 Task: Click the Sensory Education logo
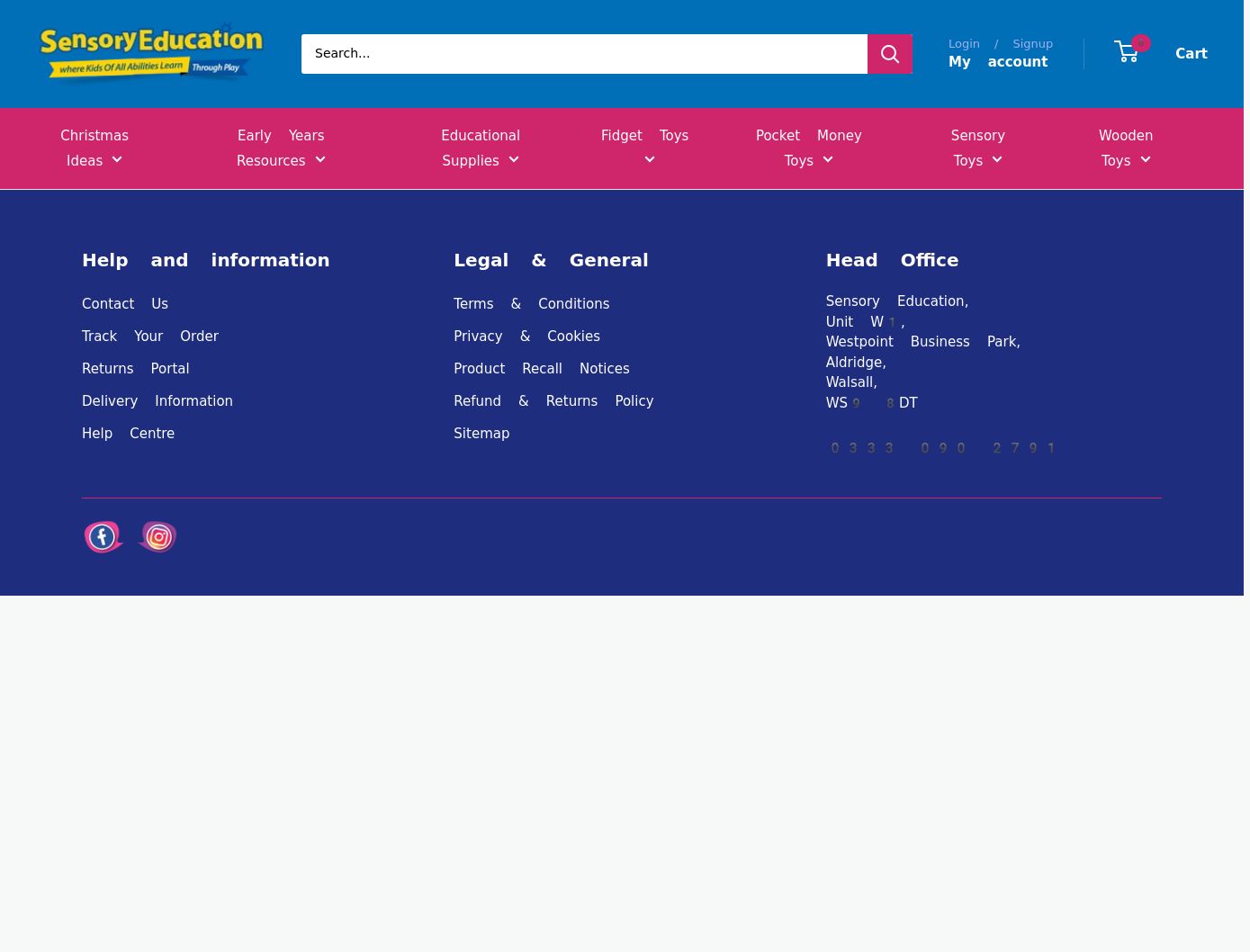[x=151, y=52]
